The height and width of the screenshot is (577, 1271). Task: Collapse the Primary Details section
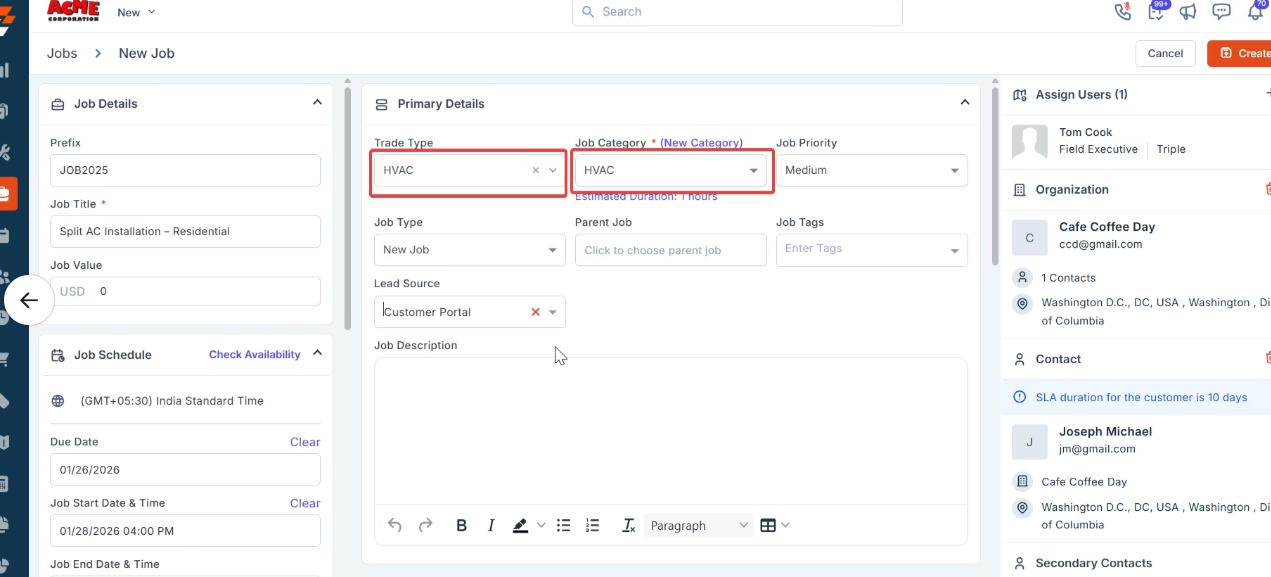[x=964, y=103]
